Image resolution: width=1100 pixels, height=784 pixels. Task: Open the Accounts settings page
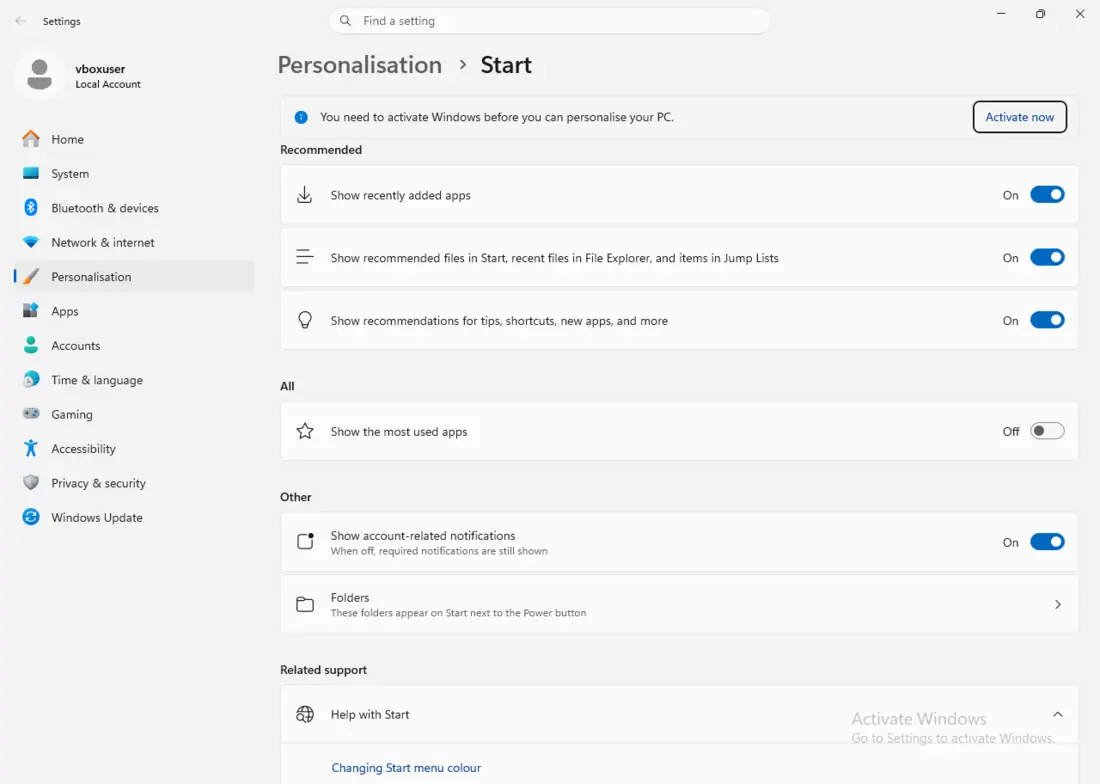(x=133, y=345)
